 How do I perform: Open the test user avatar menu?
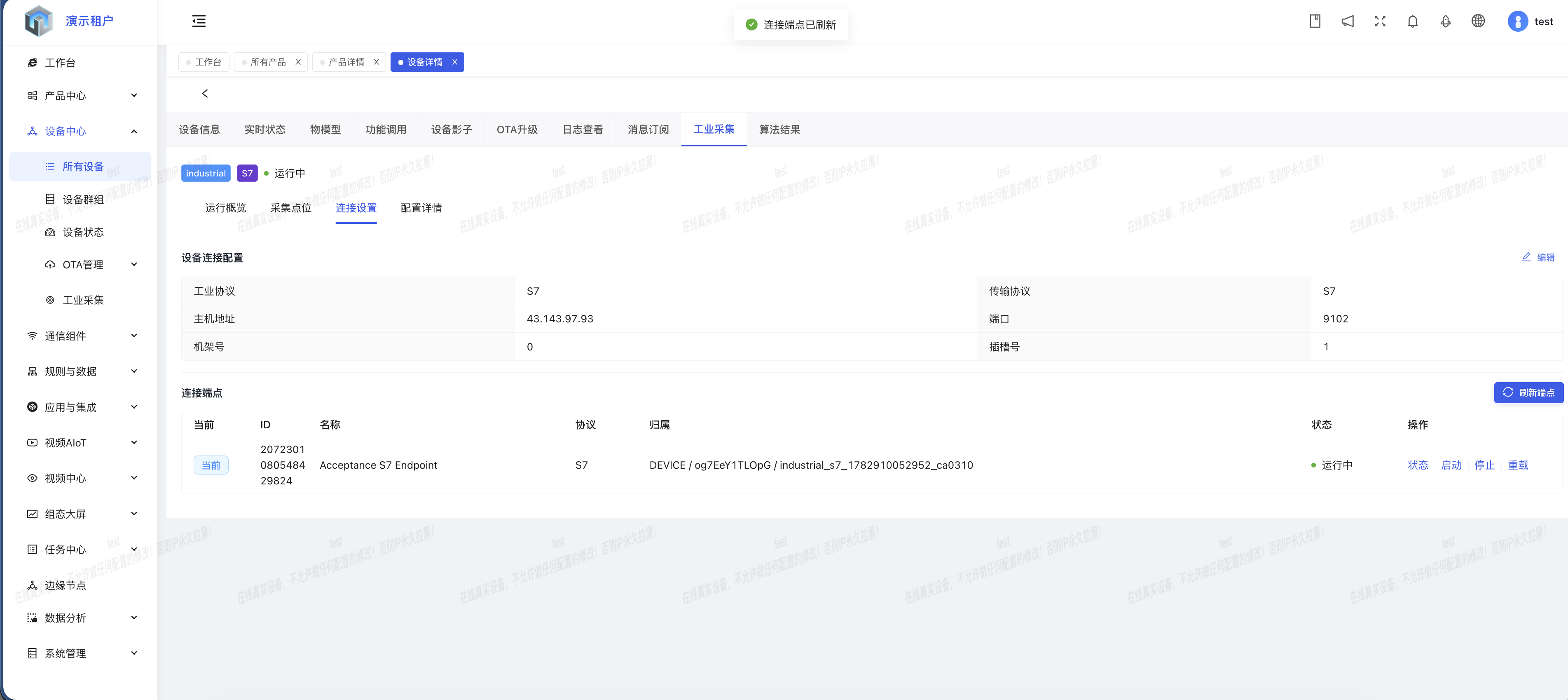point(1530,21)
